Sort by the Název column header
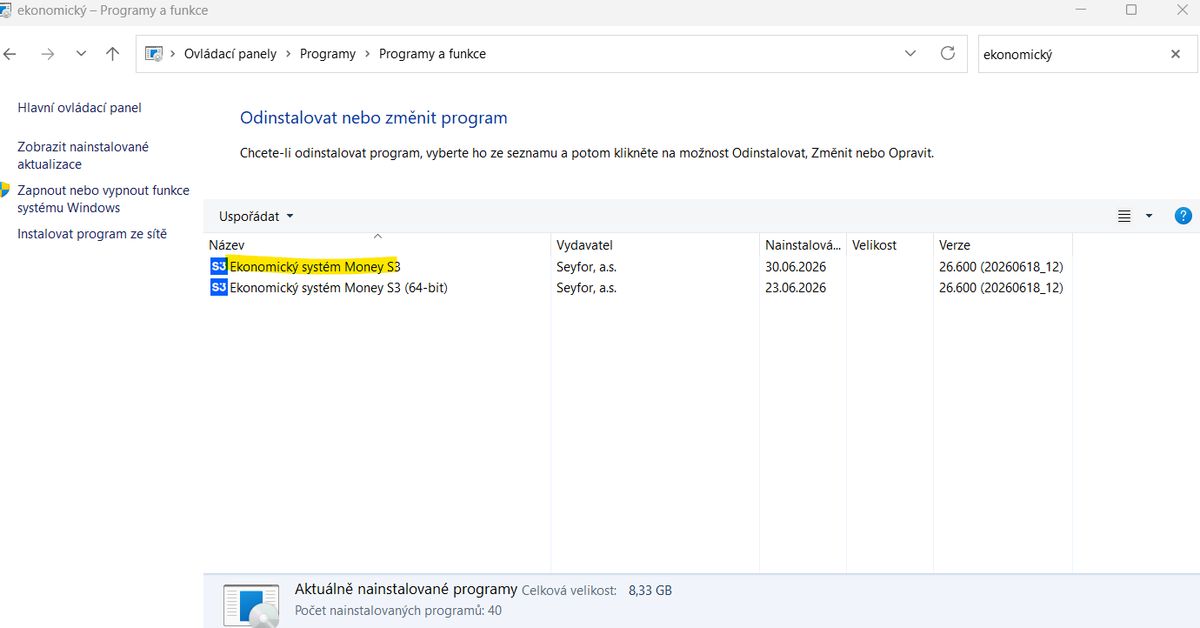This screenshot has width=1200, height=628. click(377, 245)
